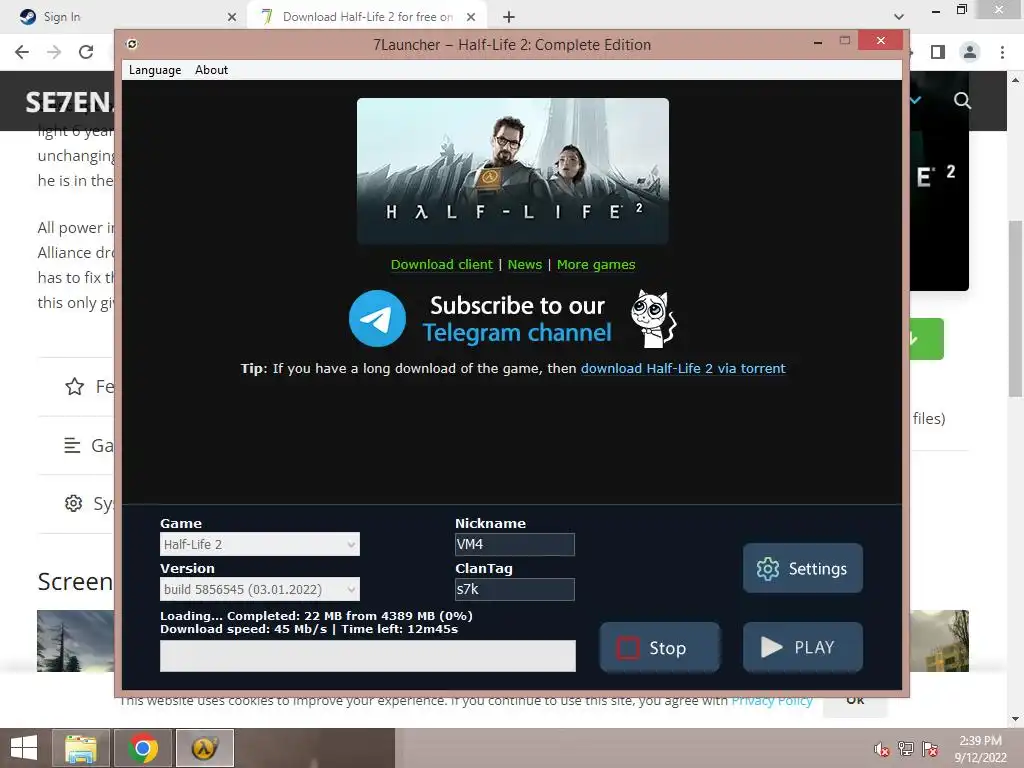Image resolution: width=1024 pixels, height=768 pixels.
Task: Click the Download client link
Action: pyautogui.click(x=441, y=264)
